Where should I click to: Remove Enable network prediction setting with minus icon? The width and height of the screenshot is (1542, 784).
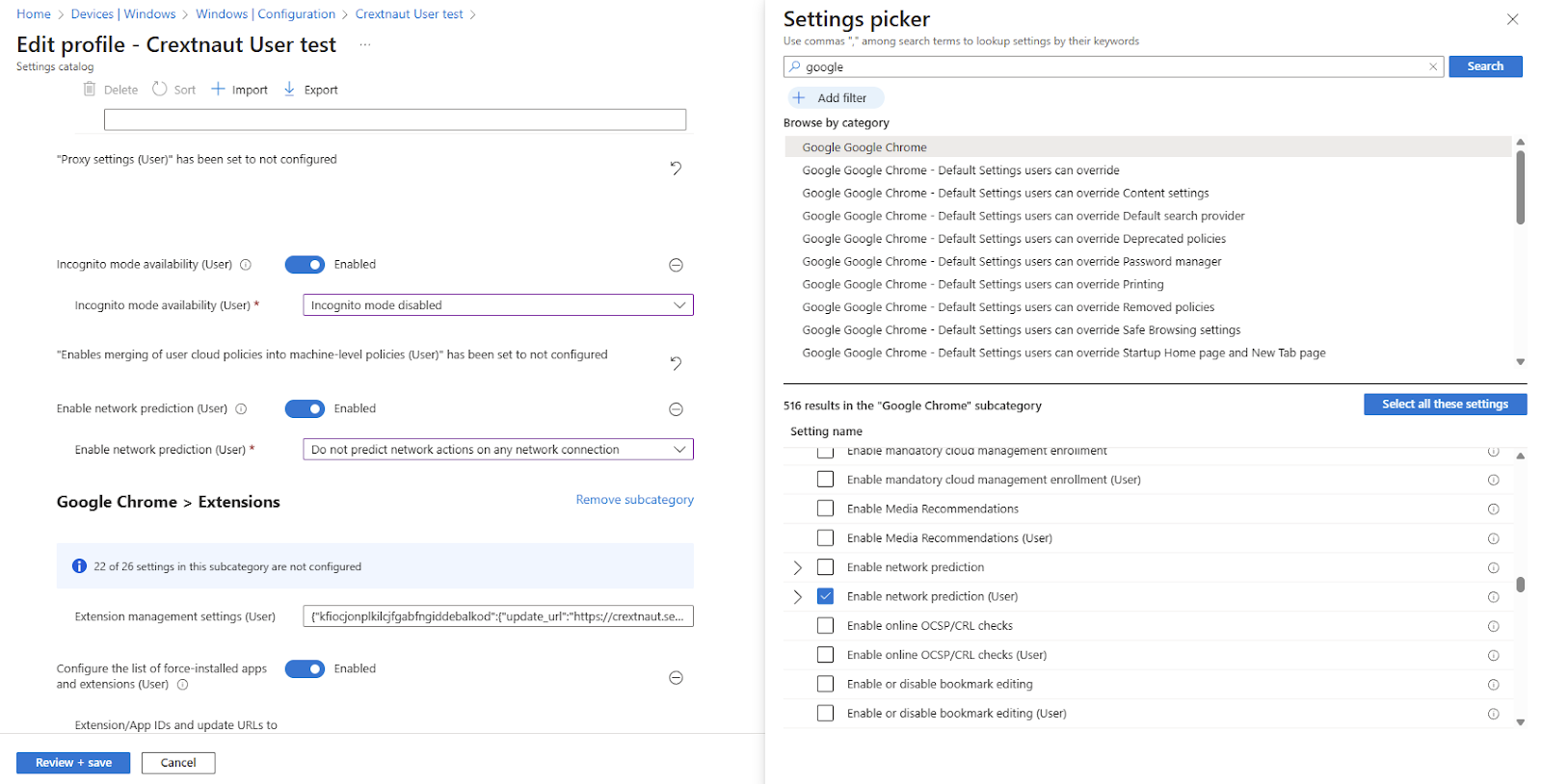coord(676,409)
